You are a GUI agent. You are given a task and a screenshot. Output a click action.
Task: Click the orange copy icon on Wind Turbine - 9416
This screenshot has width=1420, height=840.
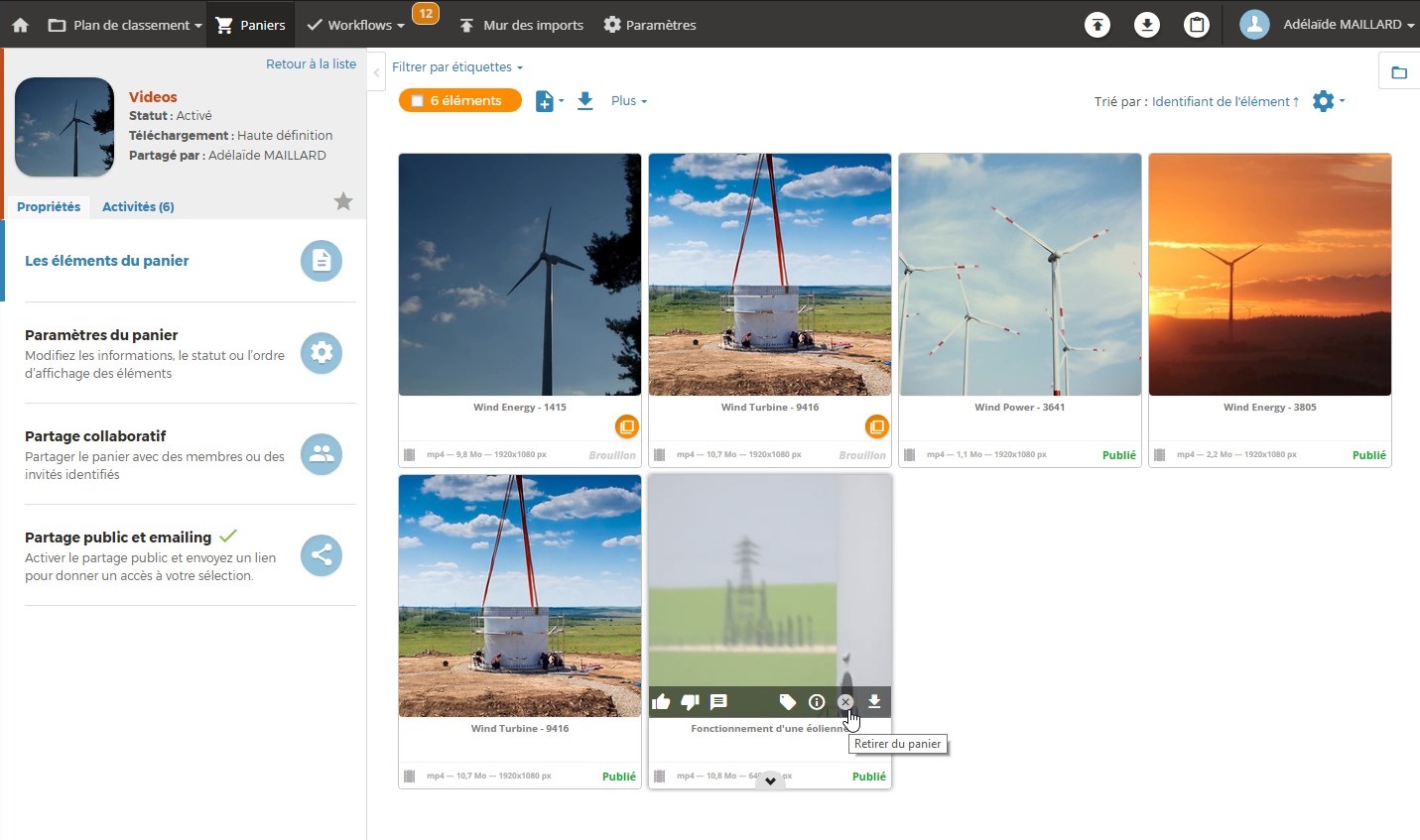(876, 427)
